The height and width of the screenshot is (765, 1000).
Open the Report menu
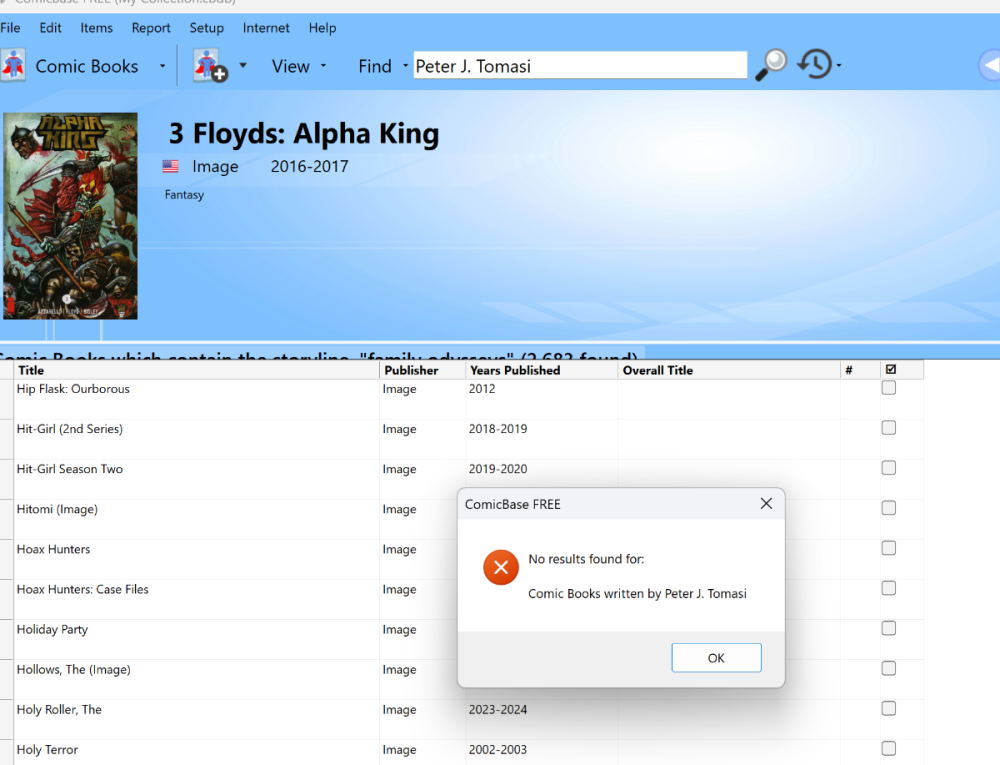(x=151, y=28)
